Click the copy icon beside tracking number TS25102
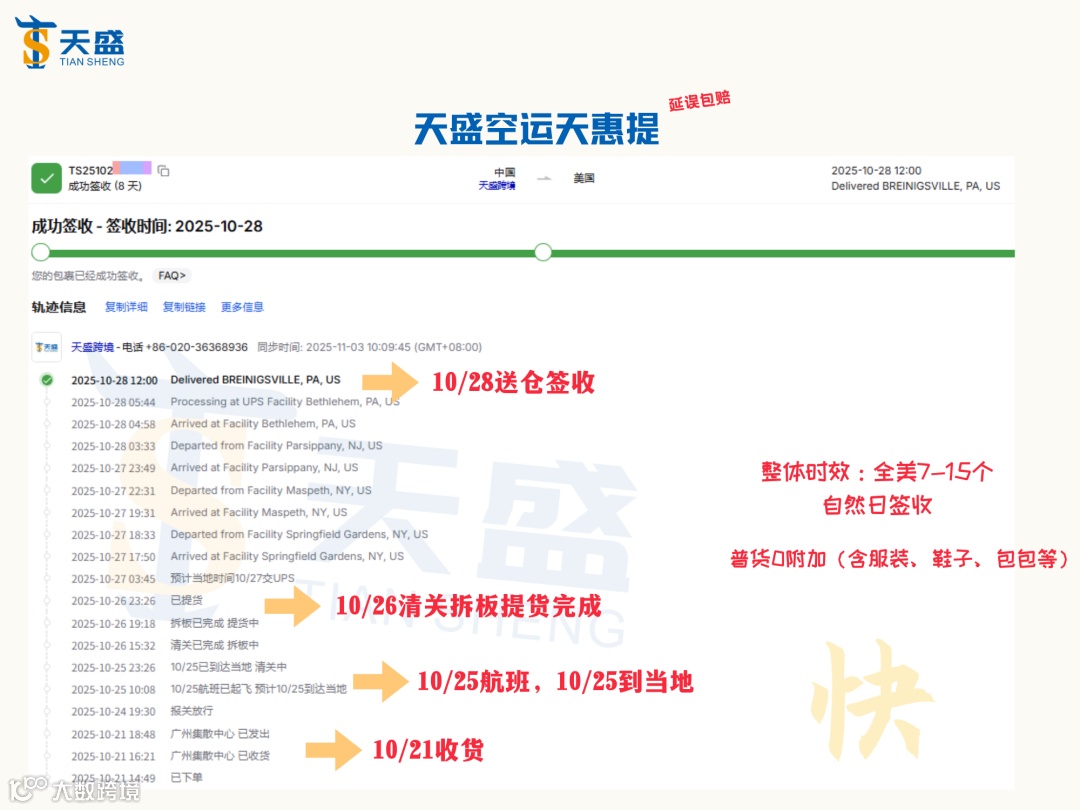The width and height of the screenshot is (1080, 810). pyautogui.click(x=163, y=170)
